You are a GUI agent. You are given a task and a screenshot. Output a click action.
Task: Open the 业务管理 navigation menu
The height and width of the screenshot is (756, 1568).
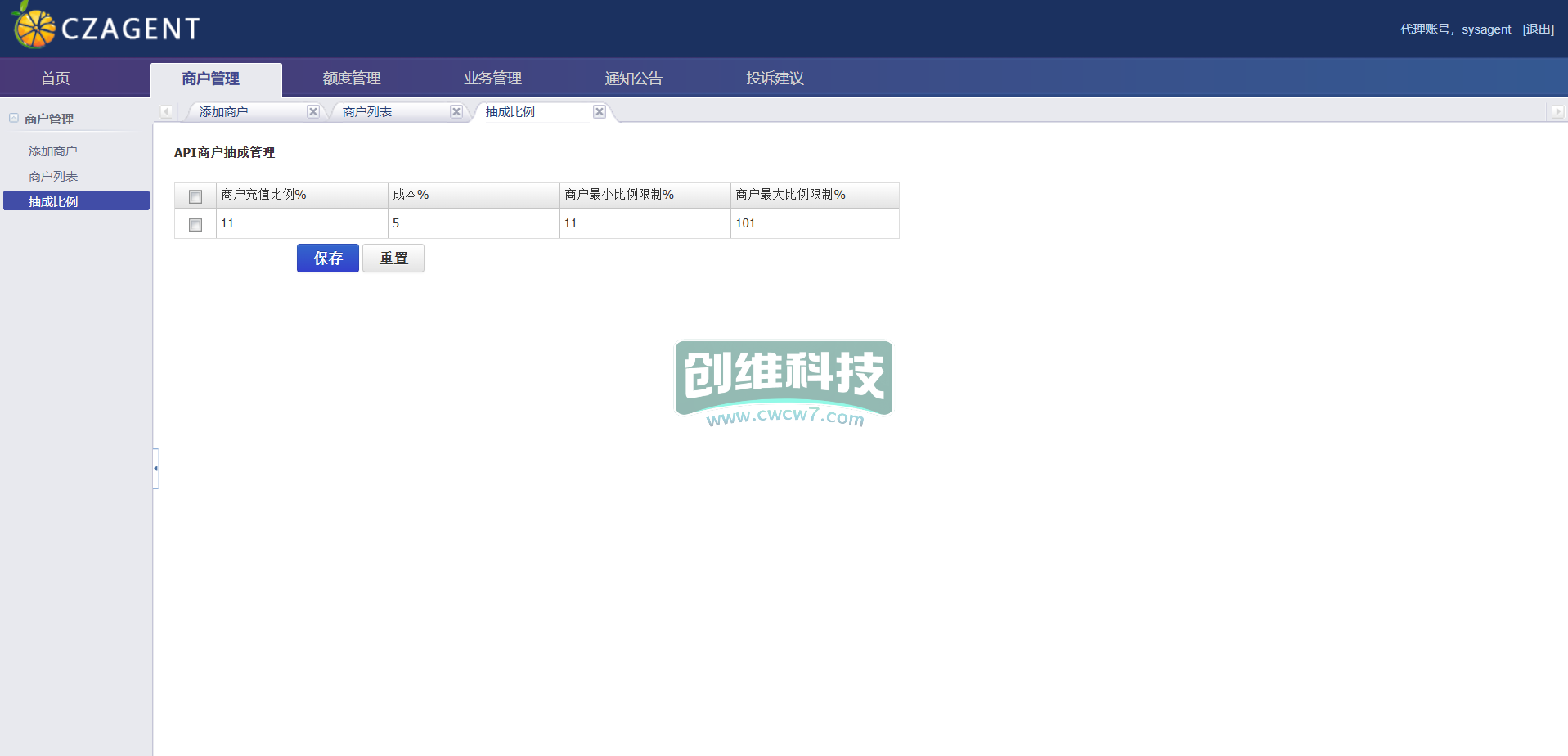[x=493, y=79]
